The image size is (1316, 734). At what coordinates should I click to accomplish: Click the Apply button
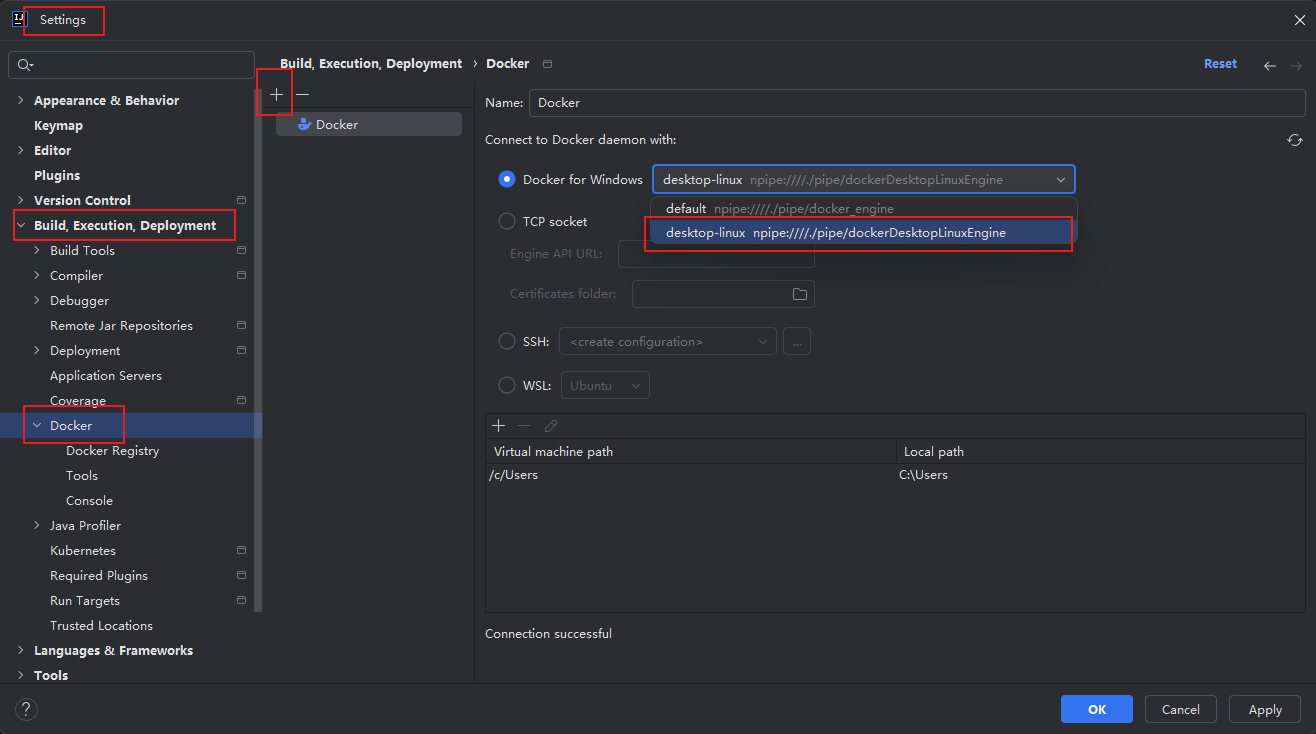point(1265,709)
